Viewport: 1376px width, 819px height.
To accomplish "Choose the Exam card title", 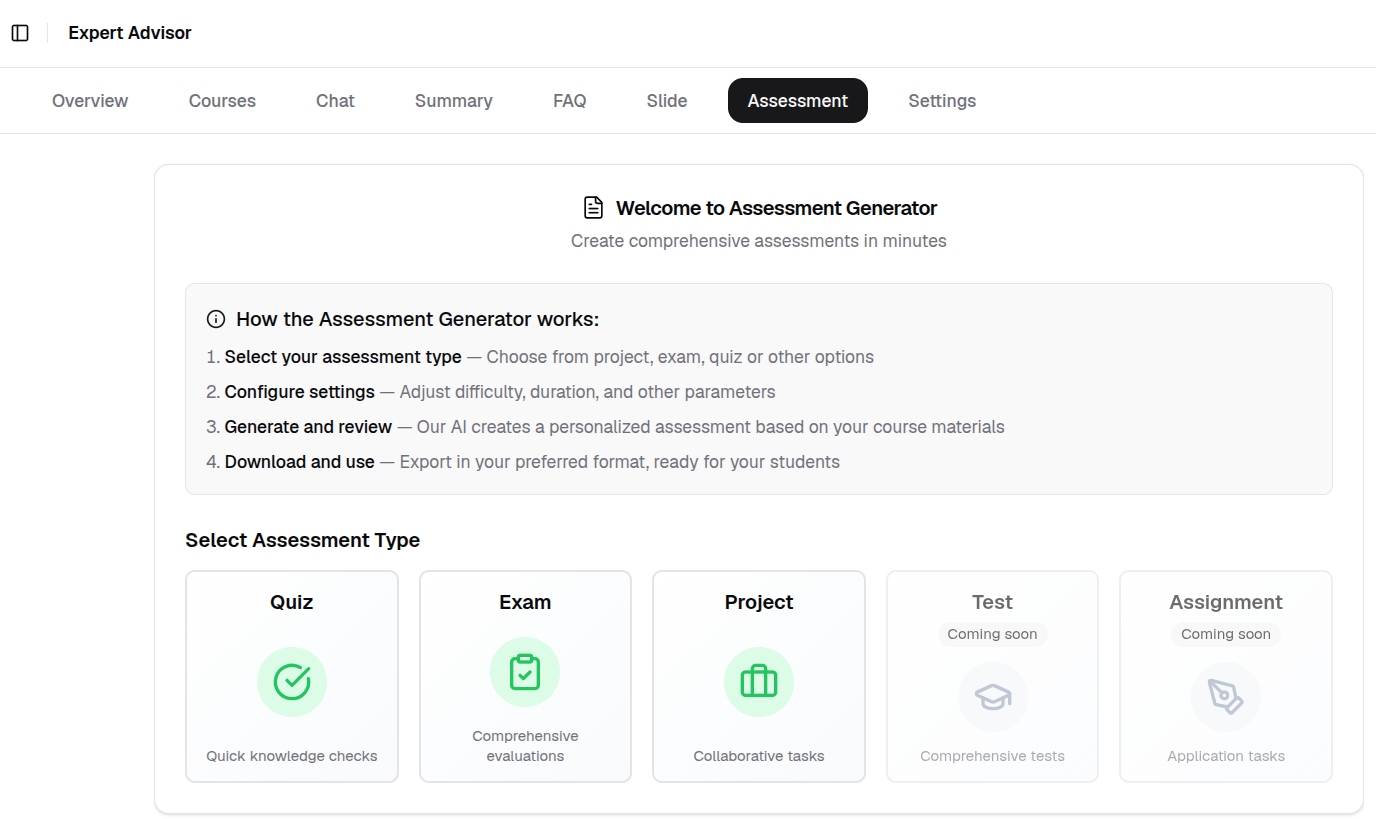I will (x=525, y=602).
